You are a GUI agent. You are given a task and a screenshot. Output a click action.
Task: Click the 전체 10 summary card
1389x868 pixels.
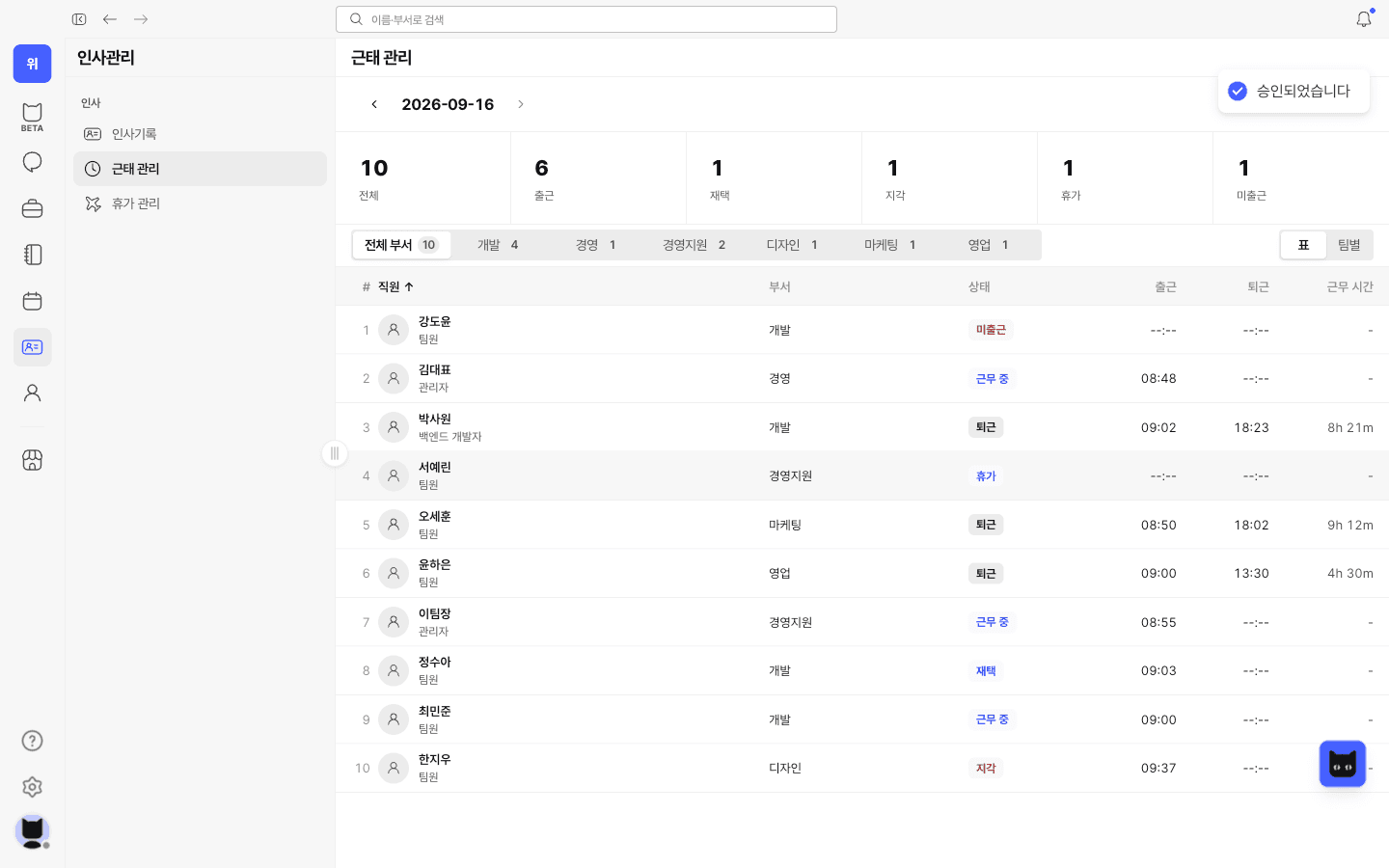(423, 178)
